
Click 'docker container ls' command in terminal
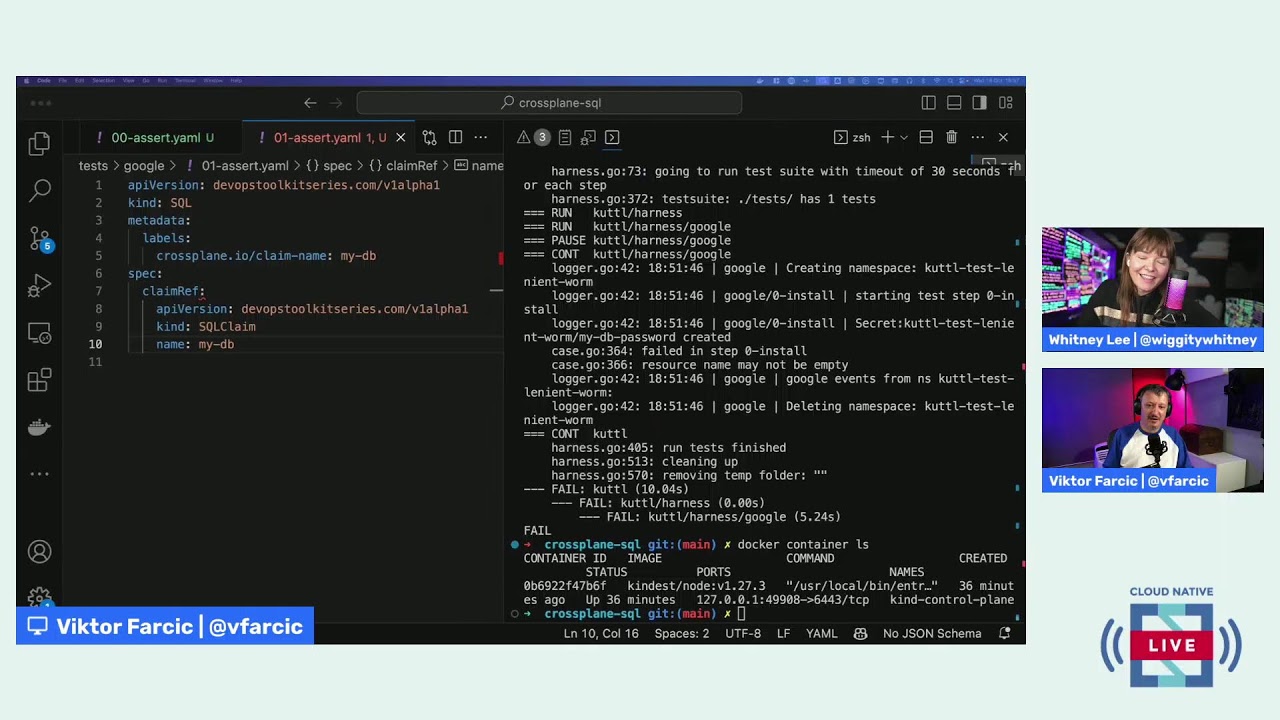[x=803, y=545]
